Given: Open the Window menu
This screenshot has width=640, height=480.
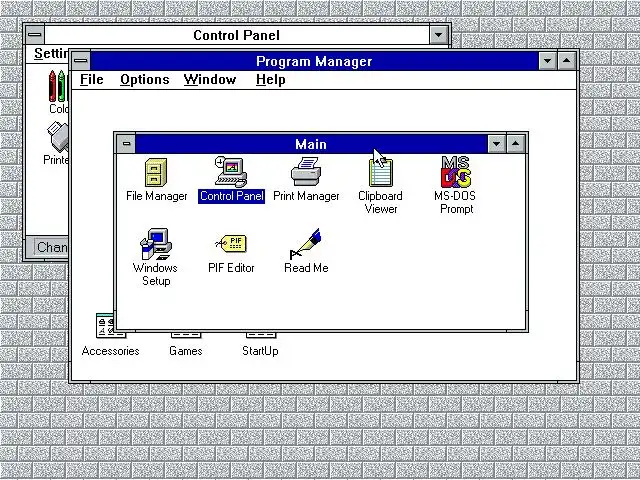Looking at the screenshot, I should point(210,80).
